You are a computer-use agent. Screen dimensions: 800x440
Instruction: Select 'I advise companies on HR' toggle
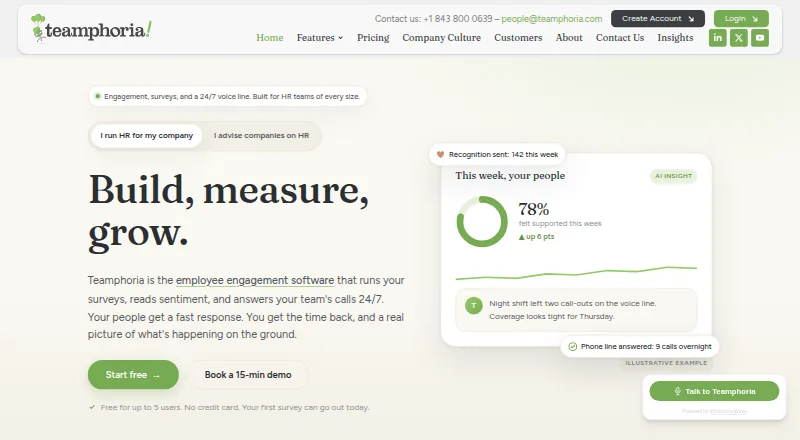261,136
